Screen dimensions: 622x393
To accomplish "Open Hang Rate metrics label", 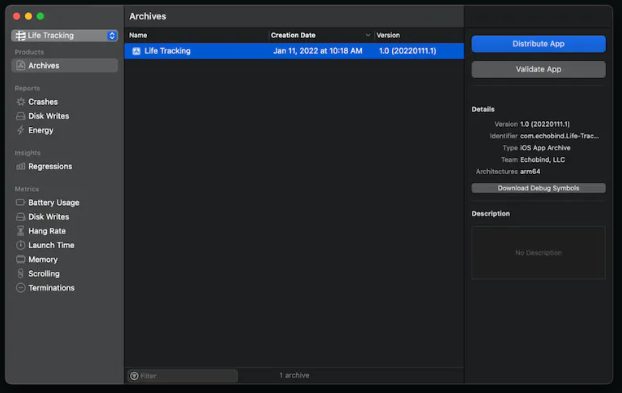I will pyautogui.click(x=47, y=231).
